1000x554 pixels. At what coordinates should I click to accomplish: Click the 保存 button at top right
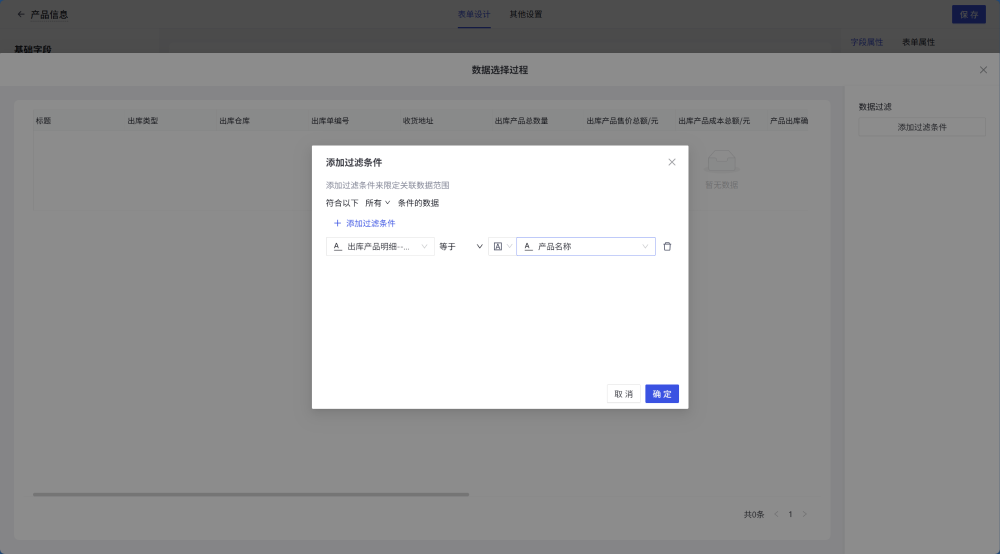(968, 15)
